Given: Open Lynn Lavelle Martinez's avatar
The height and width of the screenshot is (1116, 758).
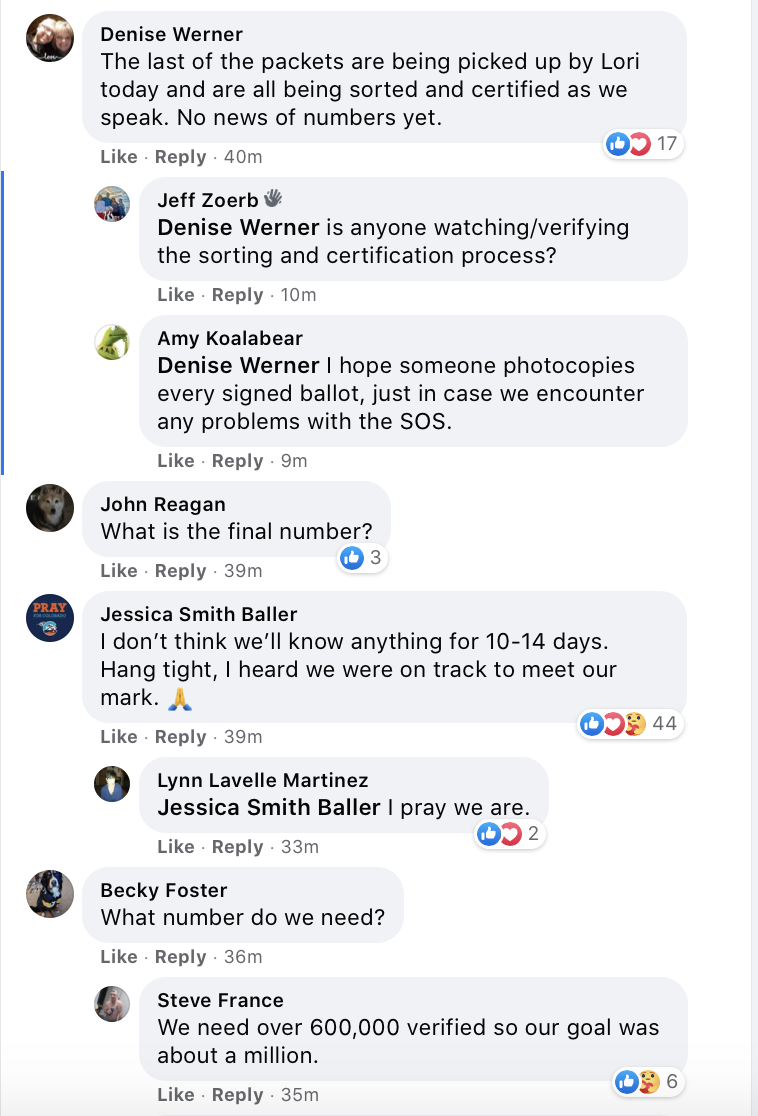Looking at the screenshot, I should click(112, 784).
